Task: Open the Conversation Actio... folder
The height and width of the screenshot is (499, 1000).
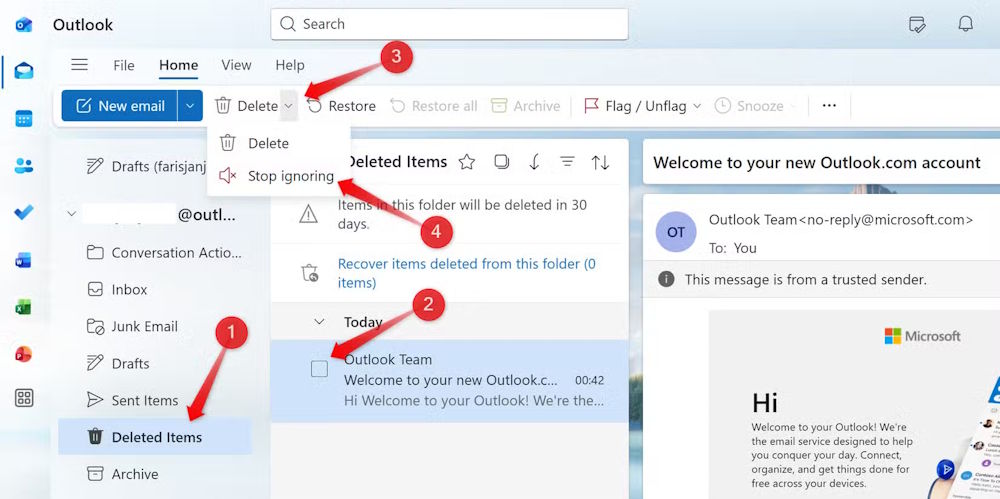Action: tap(154, 253)
